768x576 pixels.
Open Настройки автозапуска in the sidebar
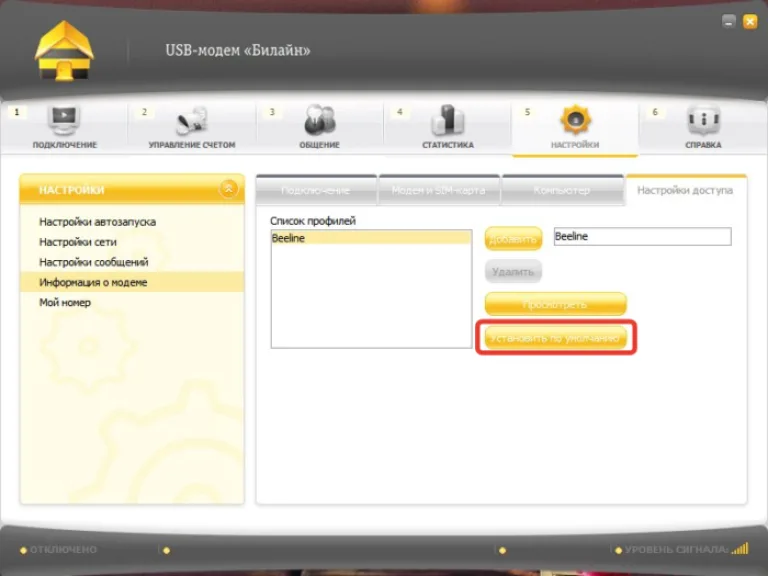(97, 222)
